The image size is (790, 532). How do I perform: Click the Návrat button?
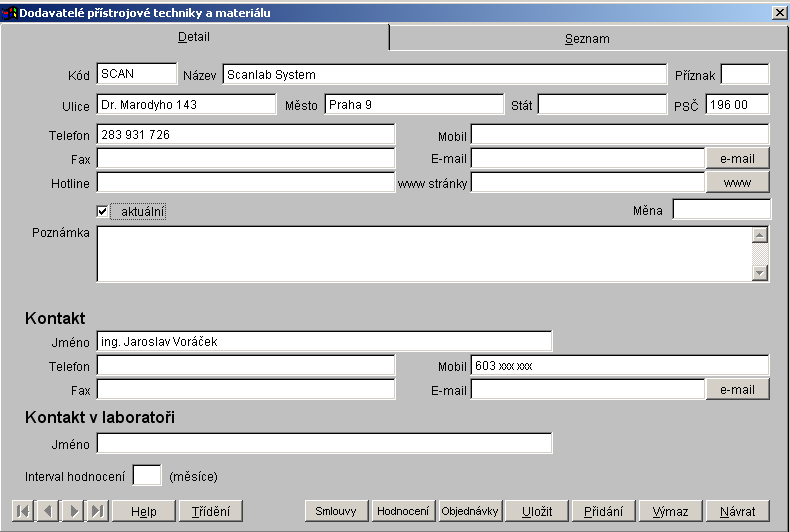tap(737, 511)
